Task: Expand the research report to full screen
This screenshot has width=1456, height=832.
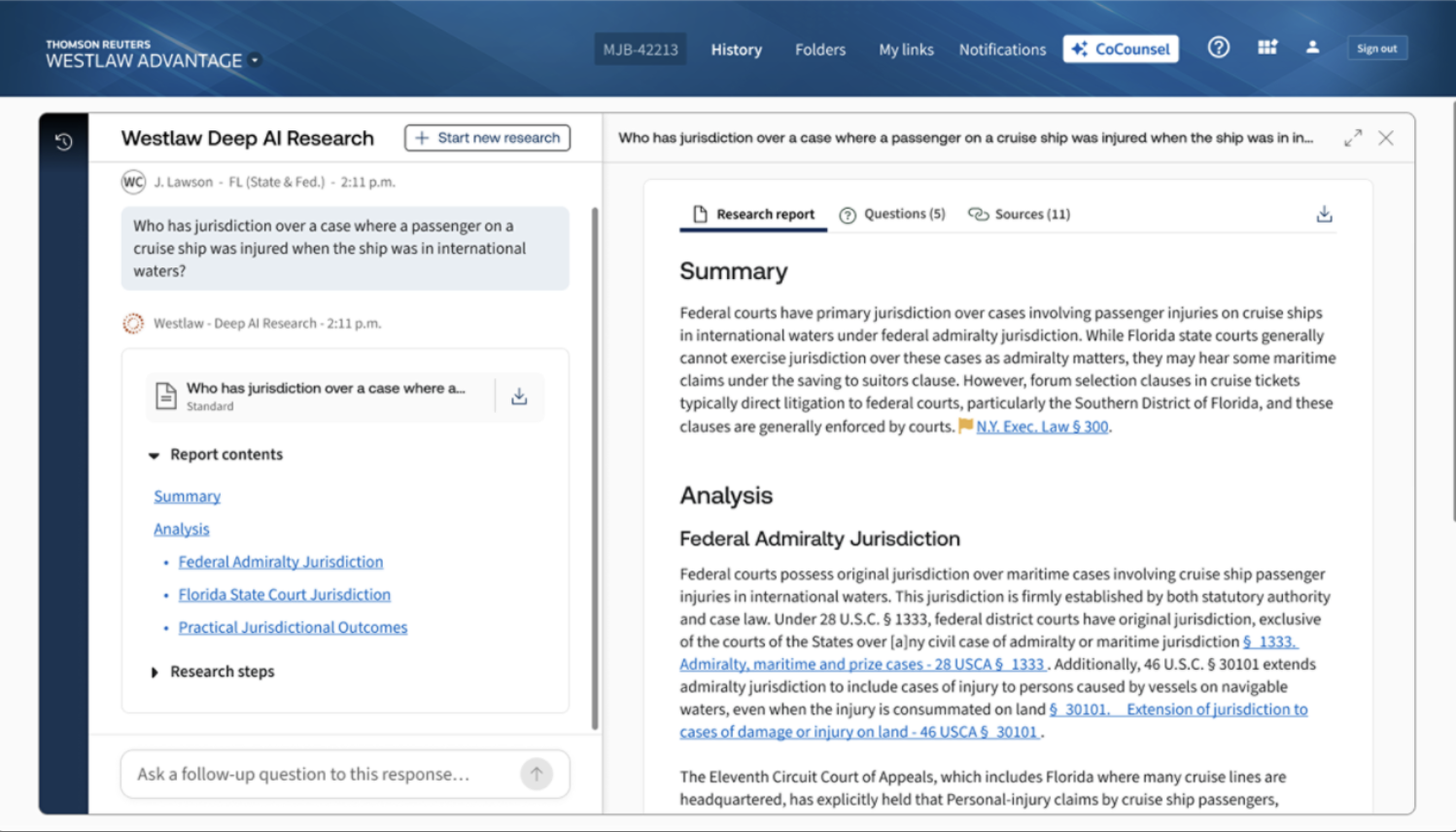Action: pyautogui.click(x=1353, y=138)
